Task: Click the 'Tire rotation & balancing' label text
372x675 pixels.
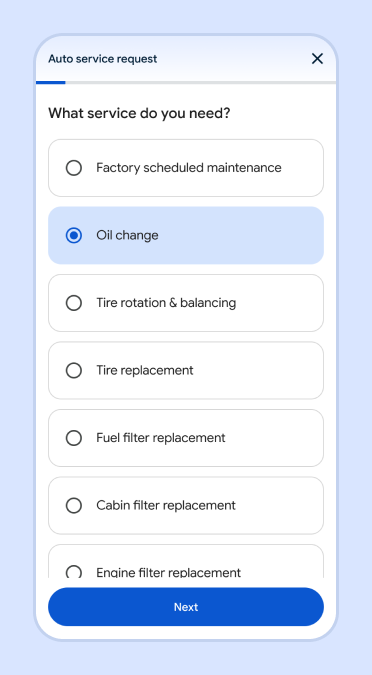Action: pyautogui.click(x=166, y=303)
